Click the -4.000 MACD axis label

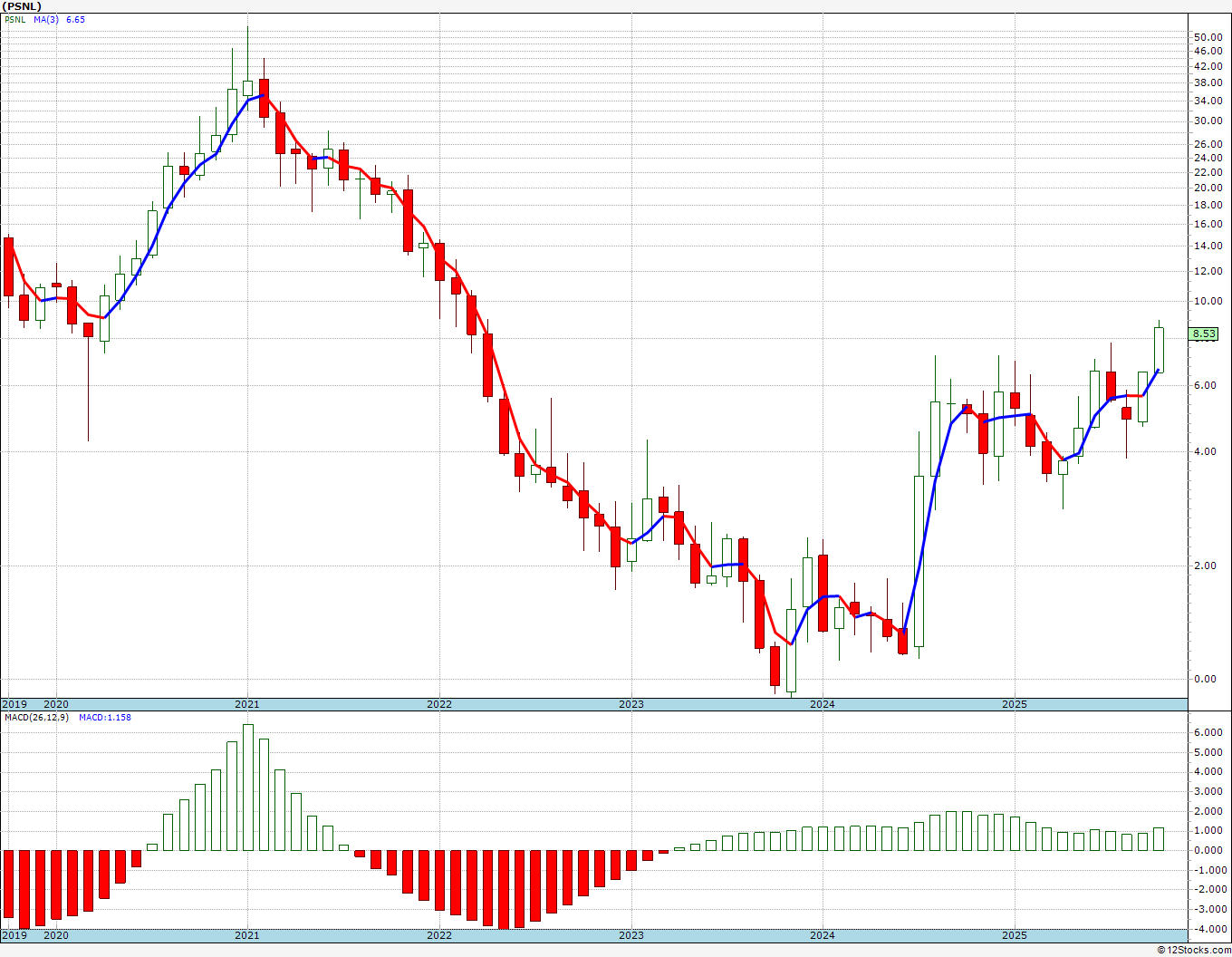pos(1207,929)
